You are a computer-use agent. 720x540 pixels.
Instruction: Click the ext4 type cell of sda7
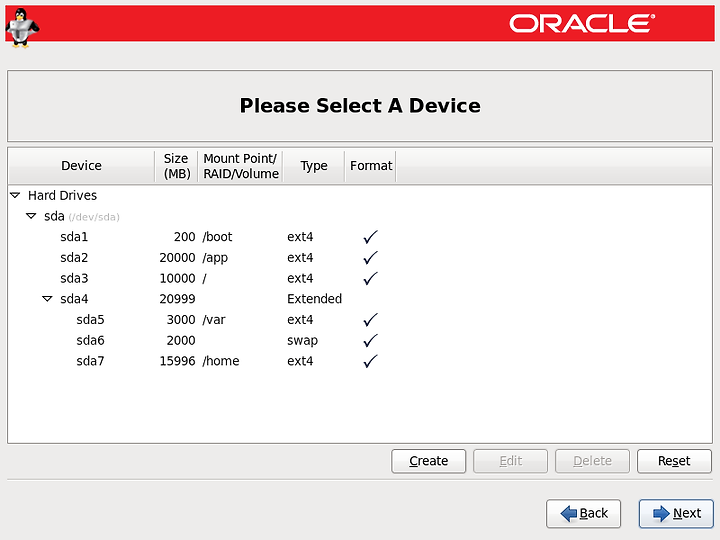click(x=300, y=361)
